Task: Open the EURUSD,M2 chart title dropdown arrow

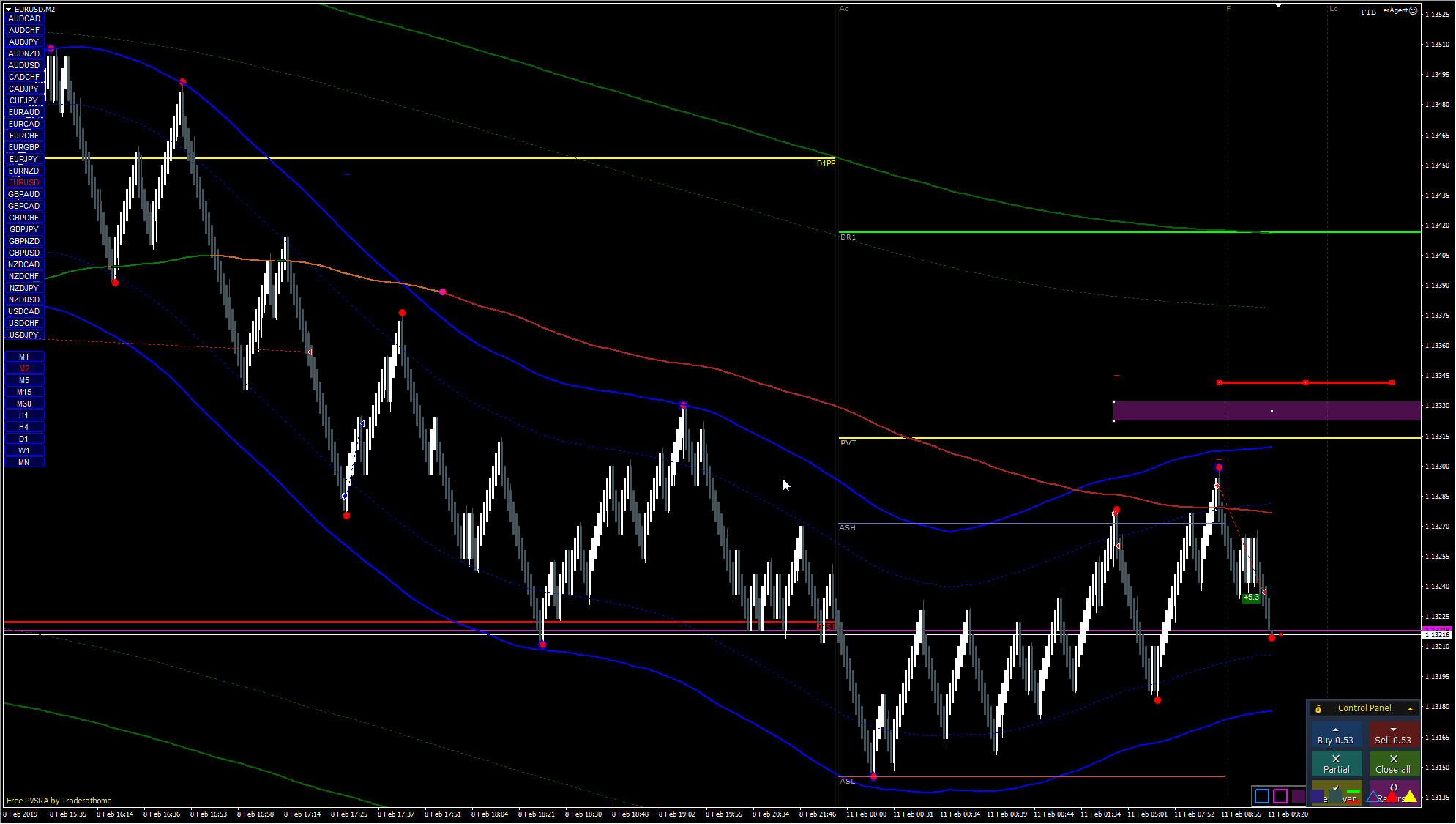Action: (9, 9)
